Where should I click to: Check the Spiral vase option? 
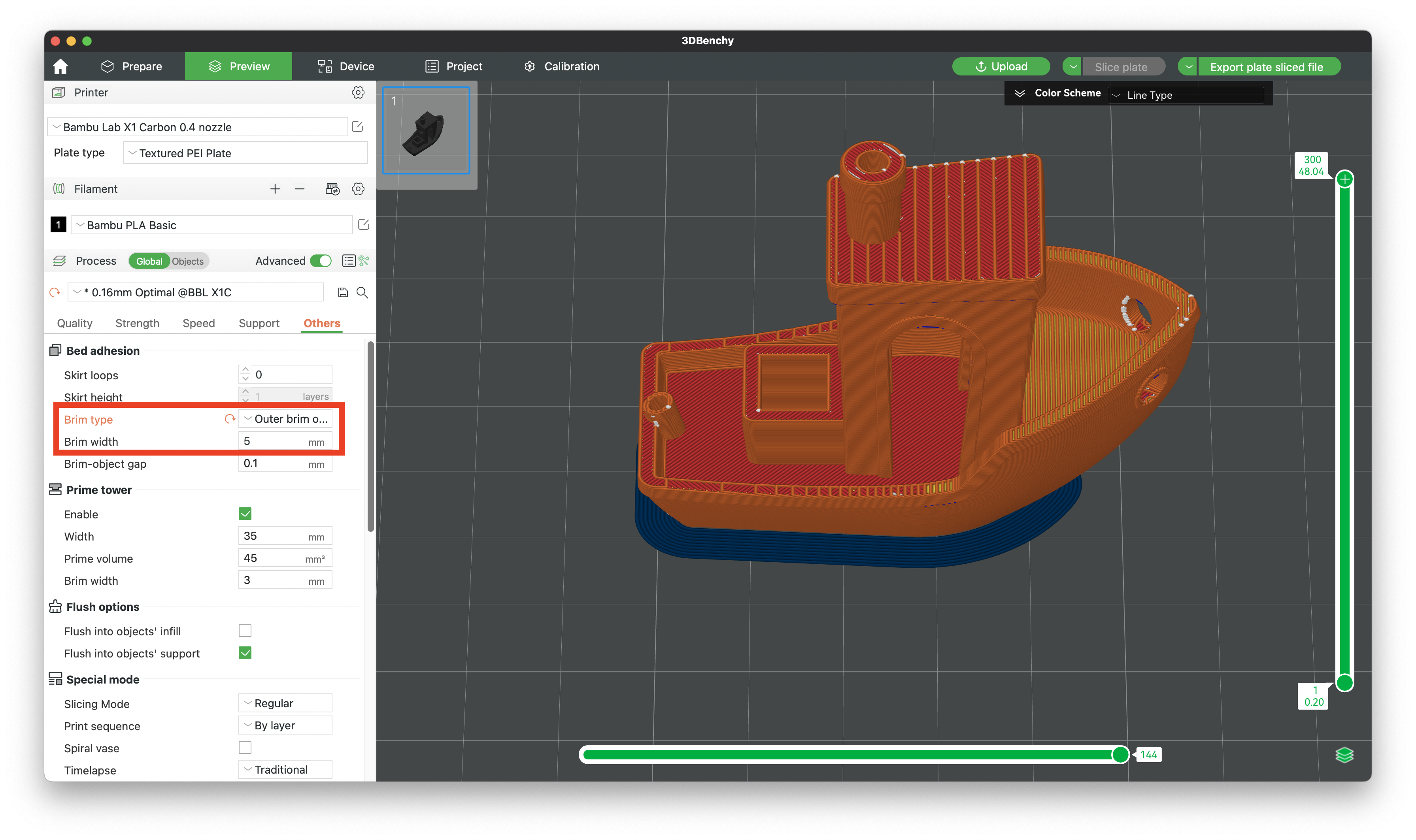point(245,748)
